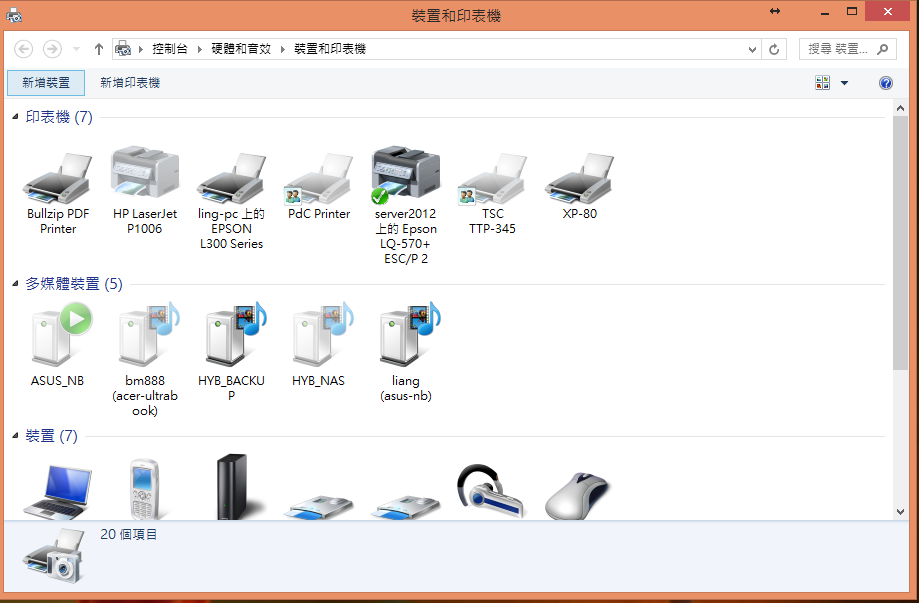
Task: Click the 20 個項目 status text
Action: coord(128,534)
